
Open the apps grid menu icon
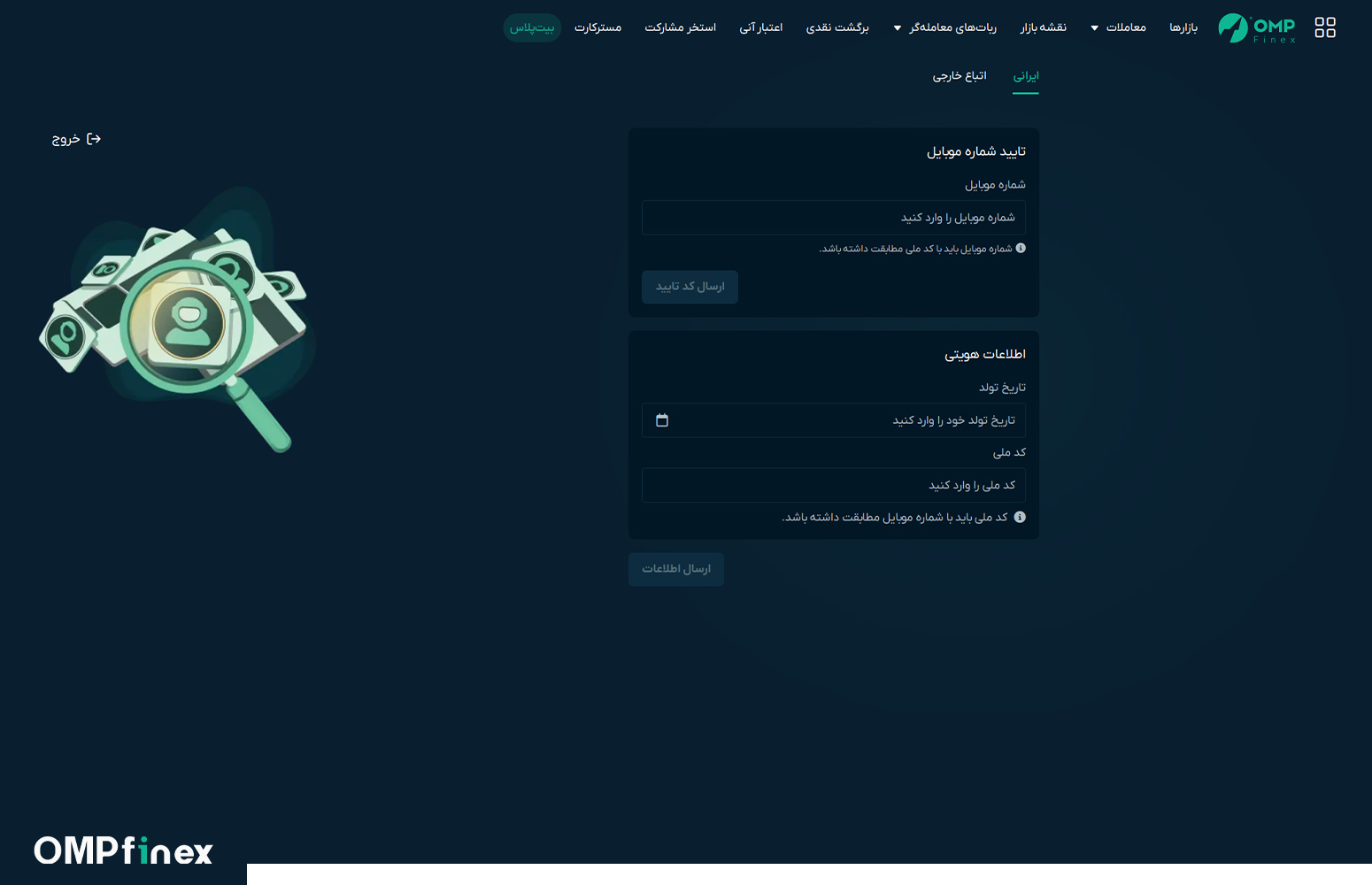(1325, 27)
